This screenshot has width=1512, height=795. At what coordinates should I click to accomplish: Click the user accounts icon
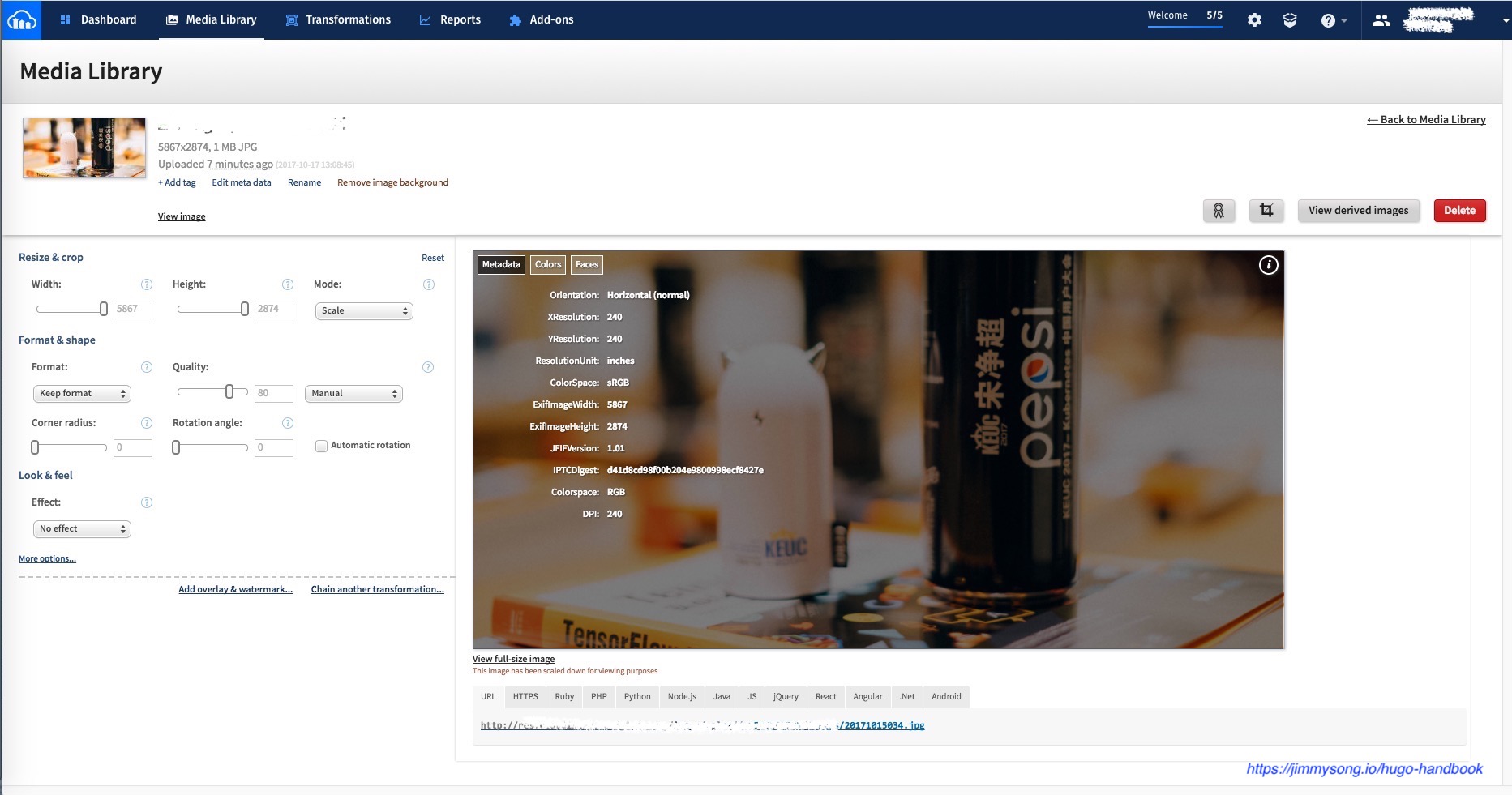[x=1381, y=20]
